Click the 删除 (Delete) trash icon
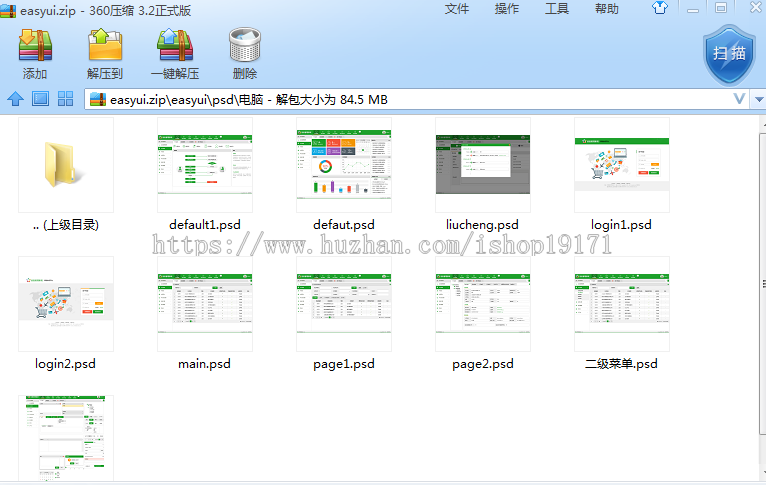 point(245,45)
